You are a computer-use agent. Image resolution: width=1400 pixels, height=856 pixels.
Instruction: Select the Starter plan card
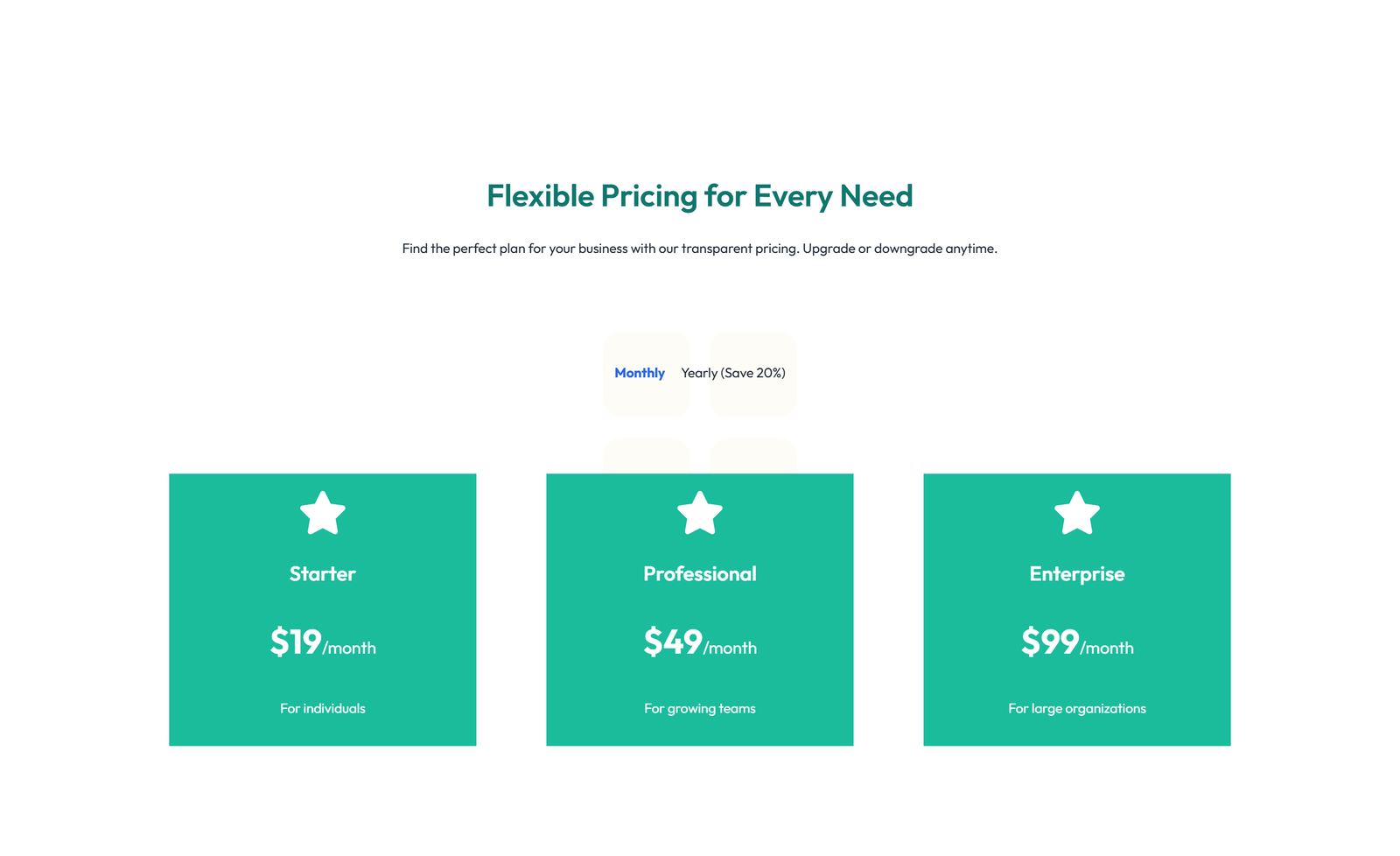[322, 609]
